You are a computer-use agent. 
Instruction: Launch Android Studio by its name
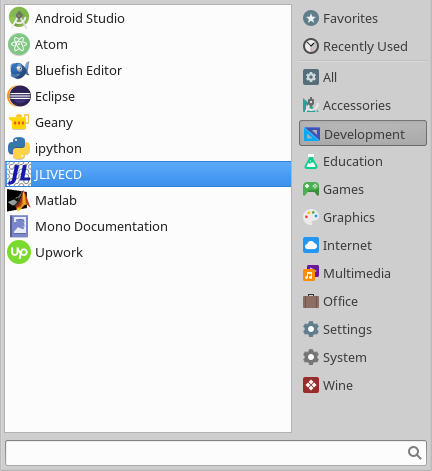point(80,18)
